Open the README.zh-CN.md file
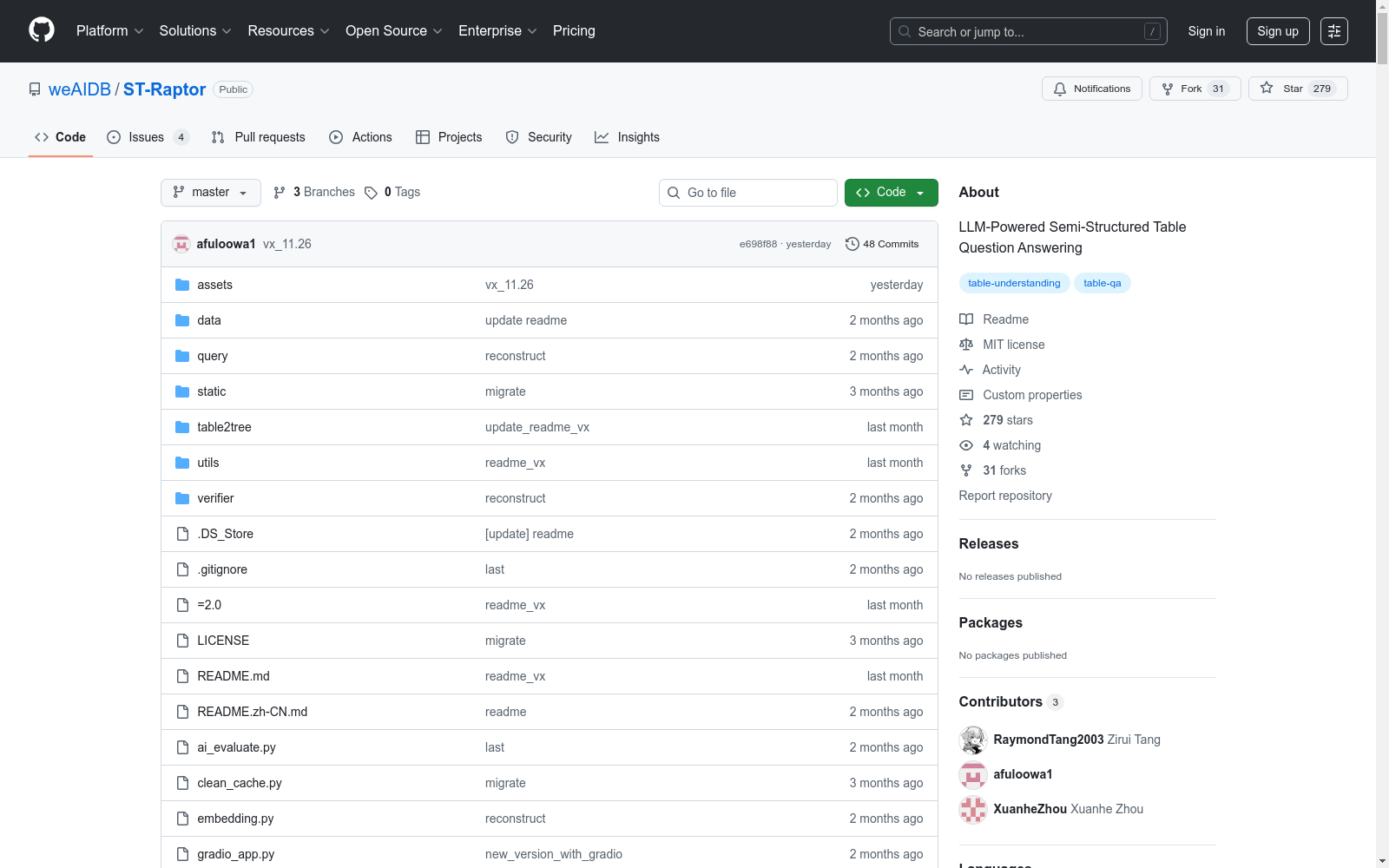 point(253,712)
